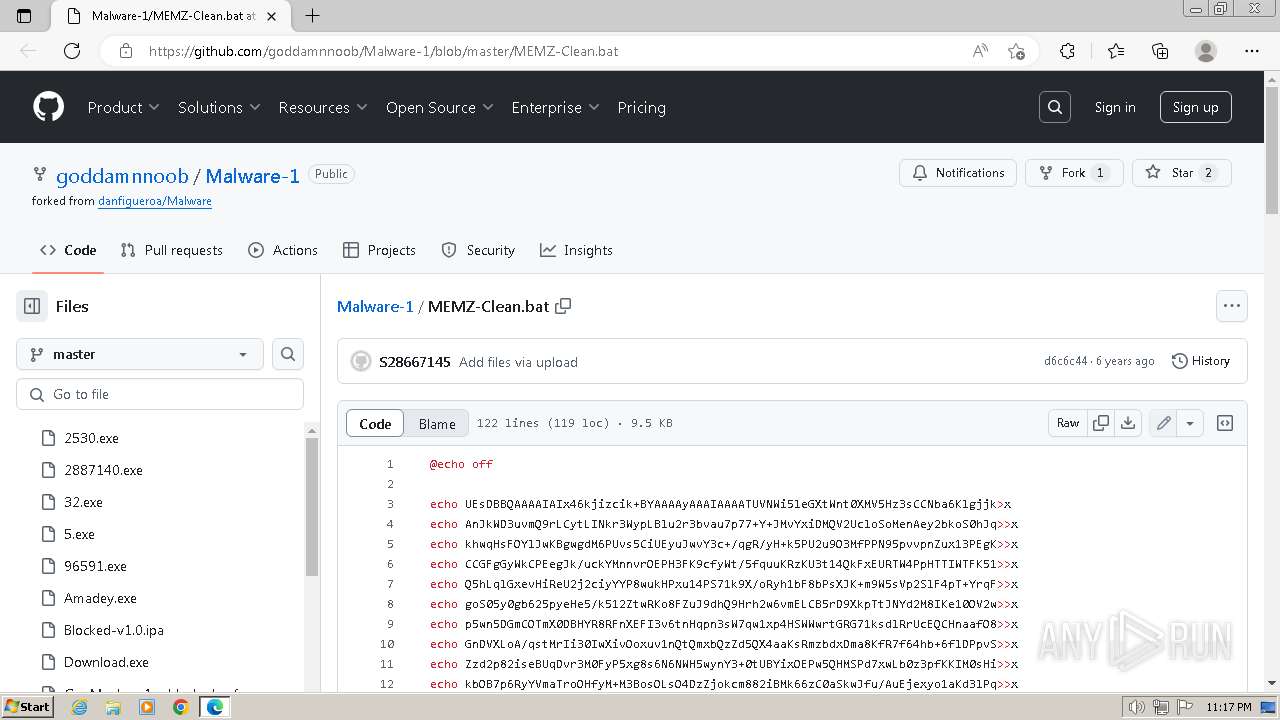Screen dimensions: 1280x720
Task: Open a new browser tab
Action: (312, 15)
